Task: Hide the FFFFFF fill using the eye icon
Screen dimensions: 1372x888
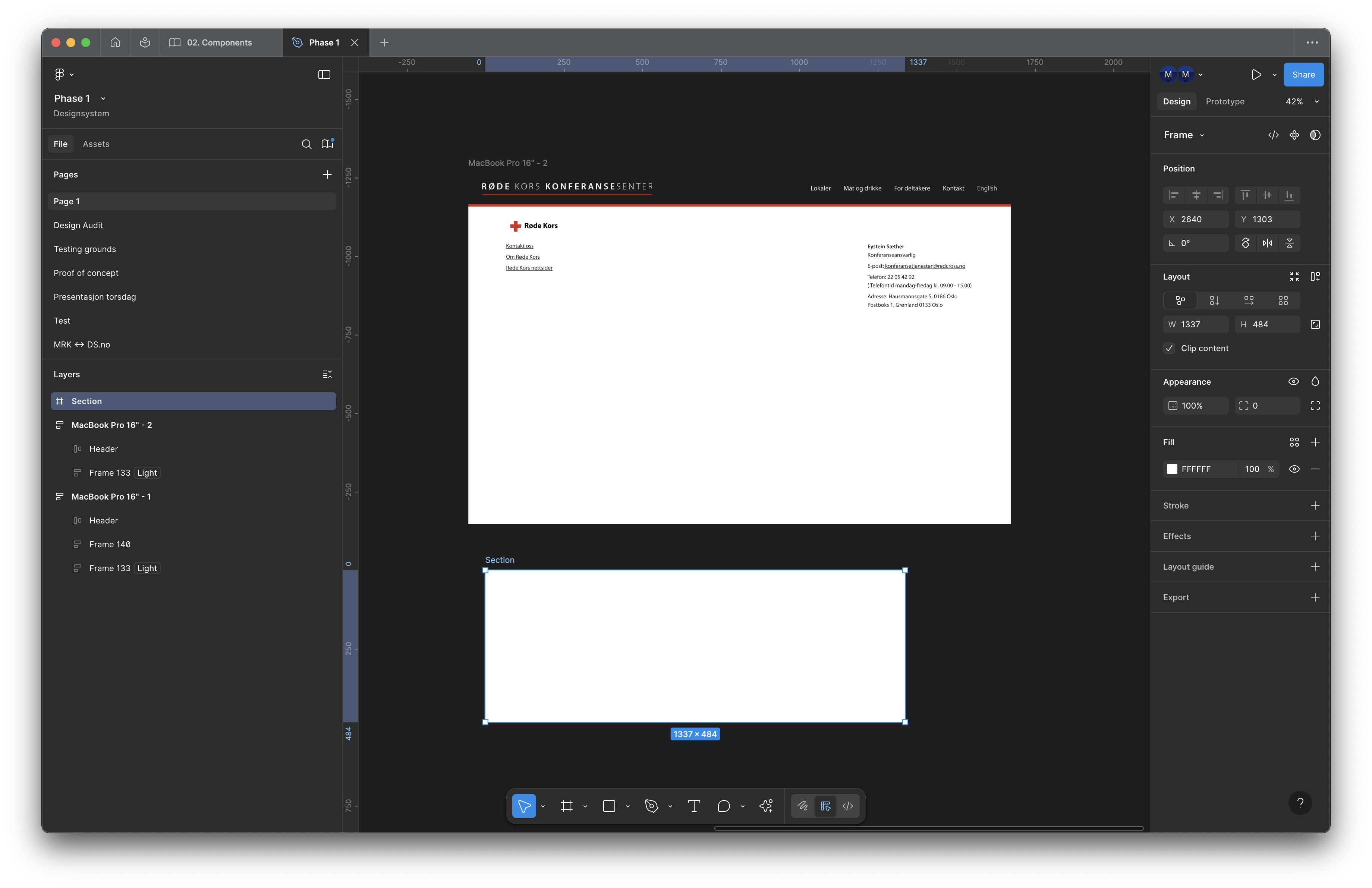Action: point(1294,469)
